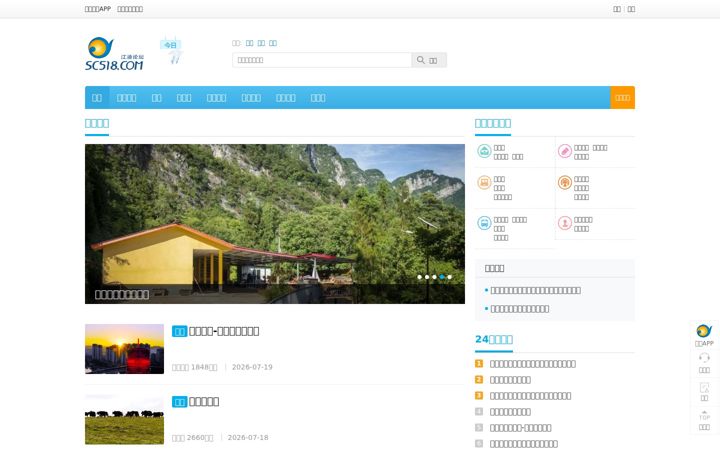
Task: Open the third navigation bar menu item
Action: (x=157, y=97)
